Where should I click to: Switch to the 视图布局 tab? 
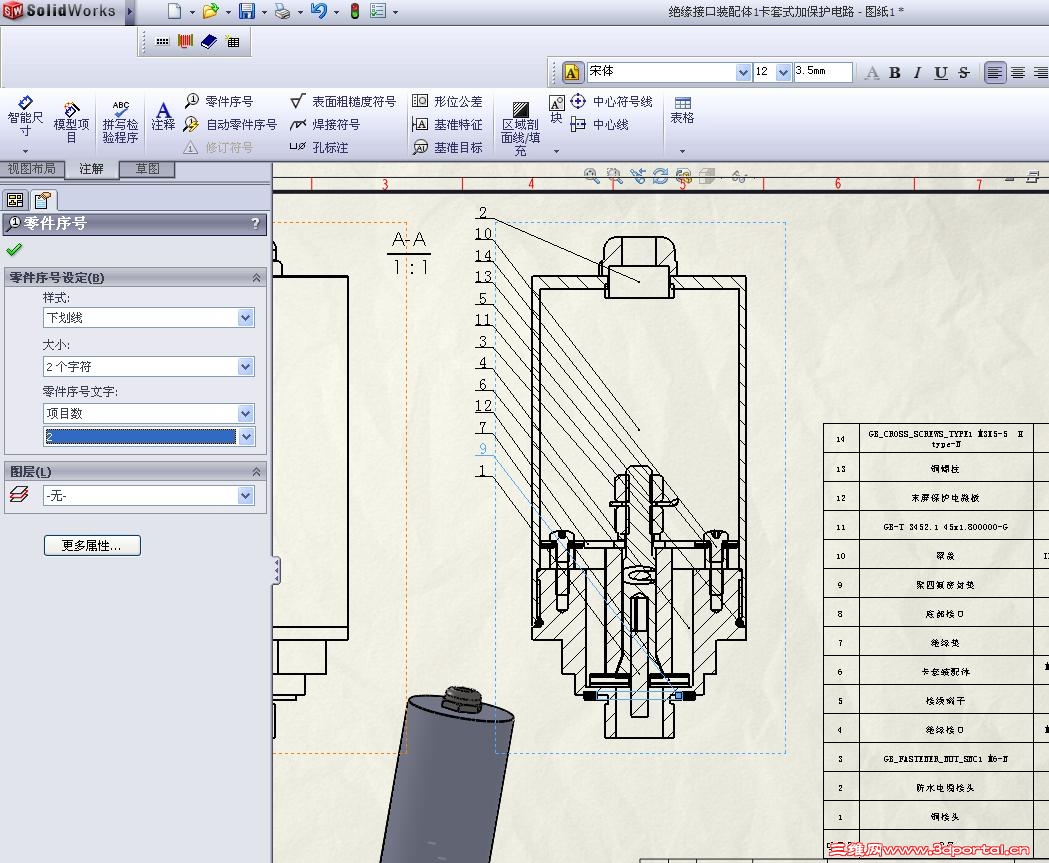pyautogui.click(x=32, y=169)
